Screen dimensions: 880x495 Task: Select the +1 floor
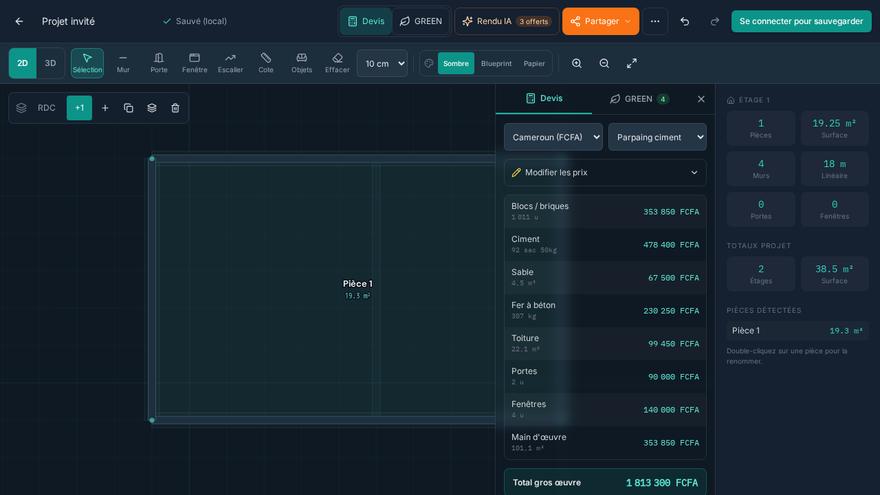tap(79, 108)
